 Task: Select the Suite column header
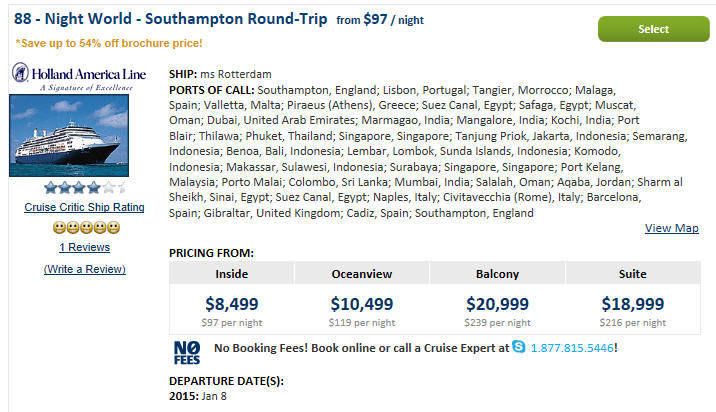(x=632, y=274)
